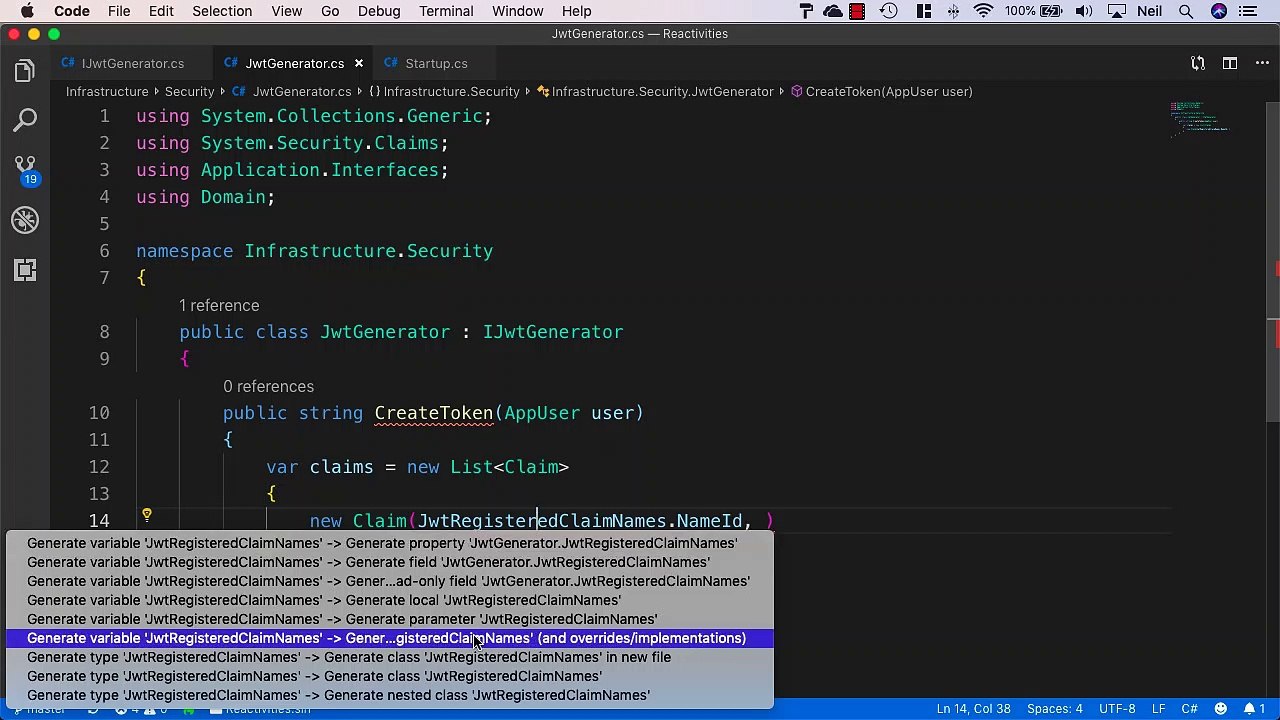Choose Generate nested class 'JwtRegisteredClaimNames'
The image size is (1280, 720).
[390, 695]
